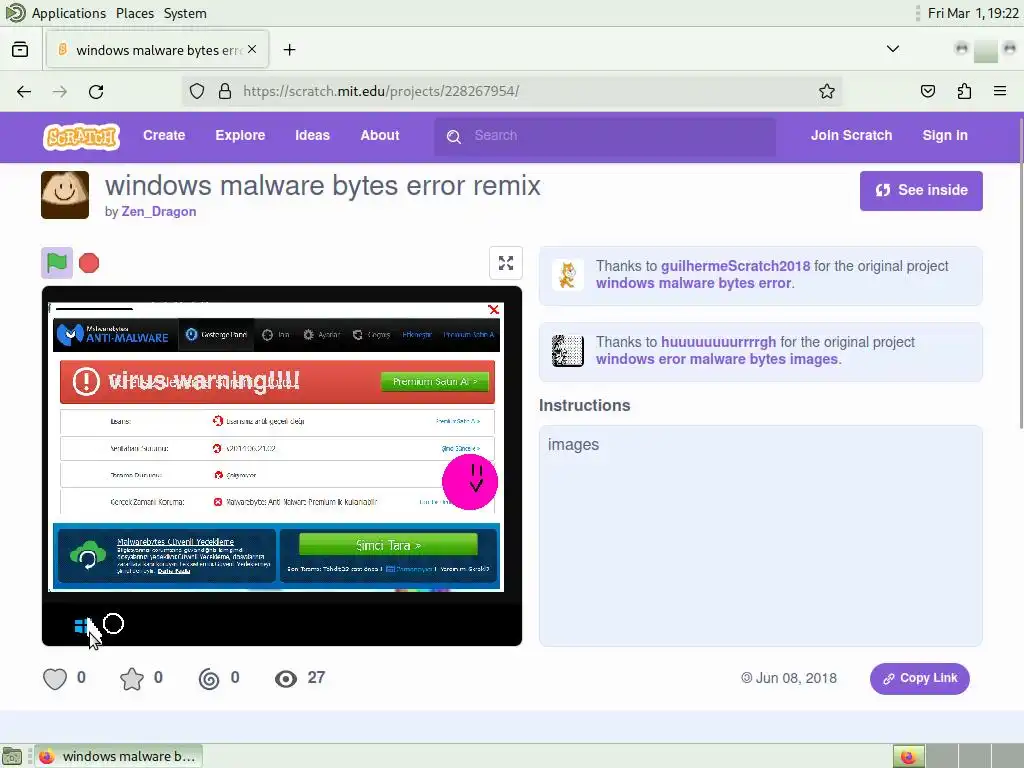
Task: Click the taskbar windows malware window button
Action: point(118,756)
